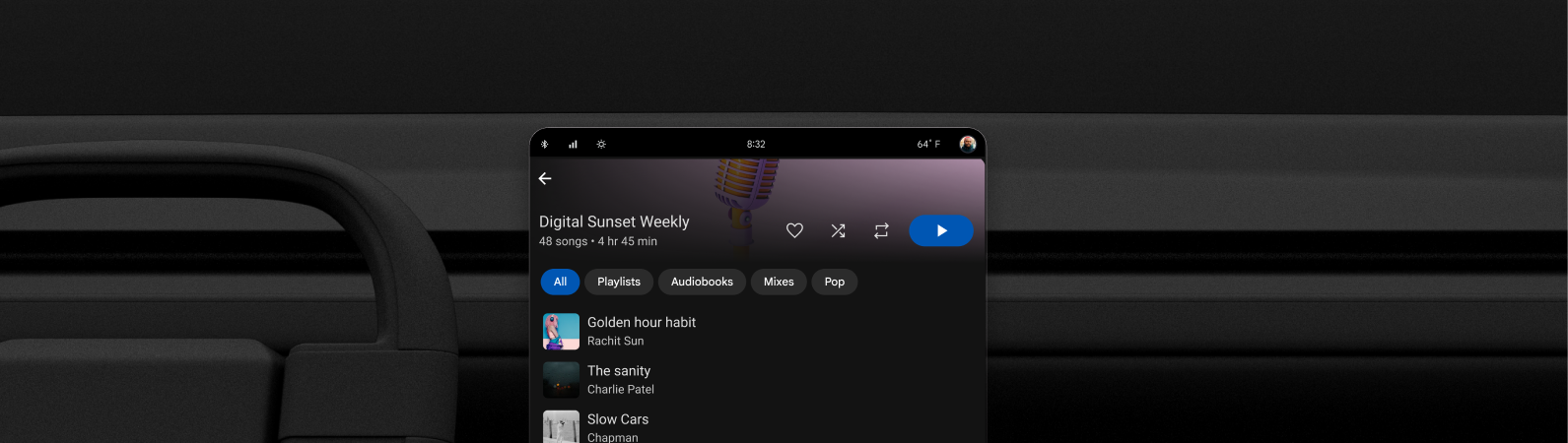Switch to the Mixes filter chip
Viewport: 1568px width, 443px height.
click(x=779, y=282)
